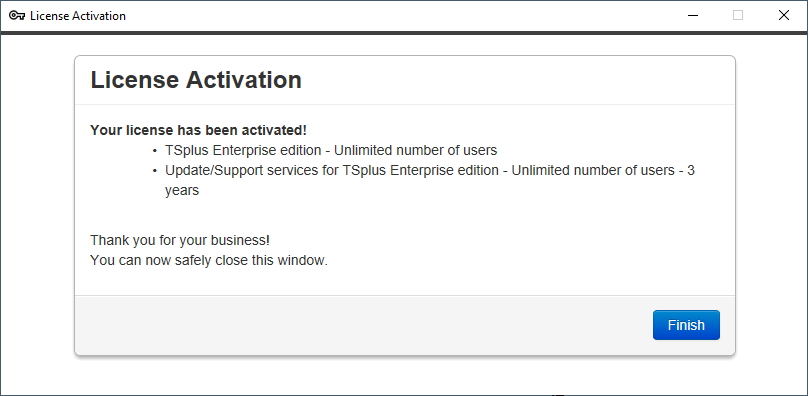Click the bullet marker before Update/Support services

[x=154, y=170]
